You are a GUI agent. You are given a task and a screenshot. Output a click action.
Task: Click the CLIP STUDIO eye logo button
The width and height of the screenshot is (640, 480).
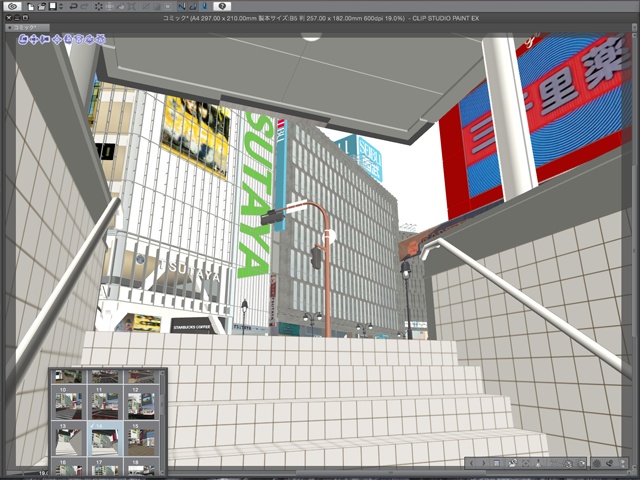(x=12, y=6)
